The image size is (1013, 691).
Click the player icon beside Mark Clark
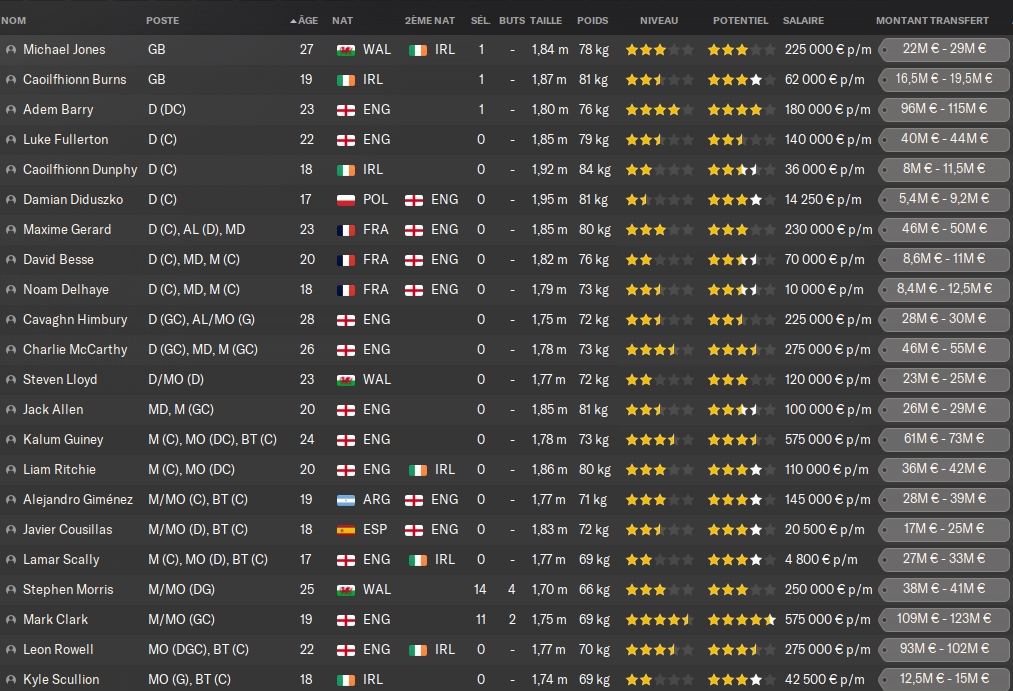(x=10, y=621)
